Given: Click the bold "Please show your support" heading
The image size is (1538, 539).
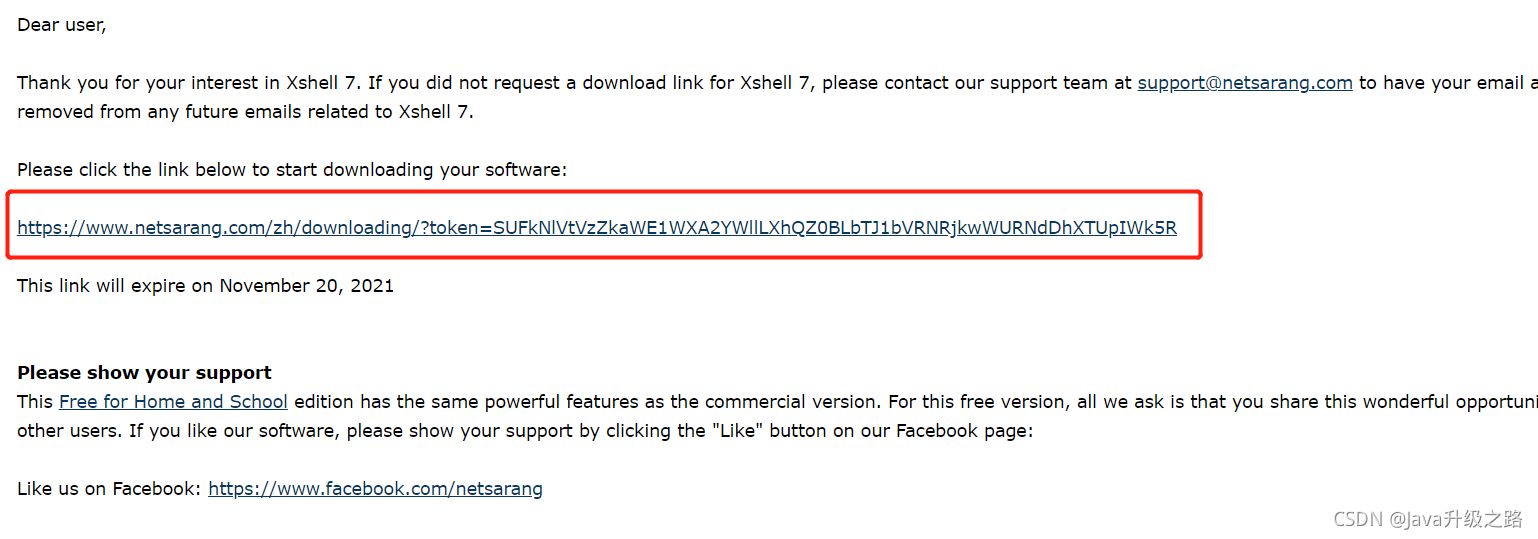Looking at the screenshot, I should [x=144, y=373].
